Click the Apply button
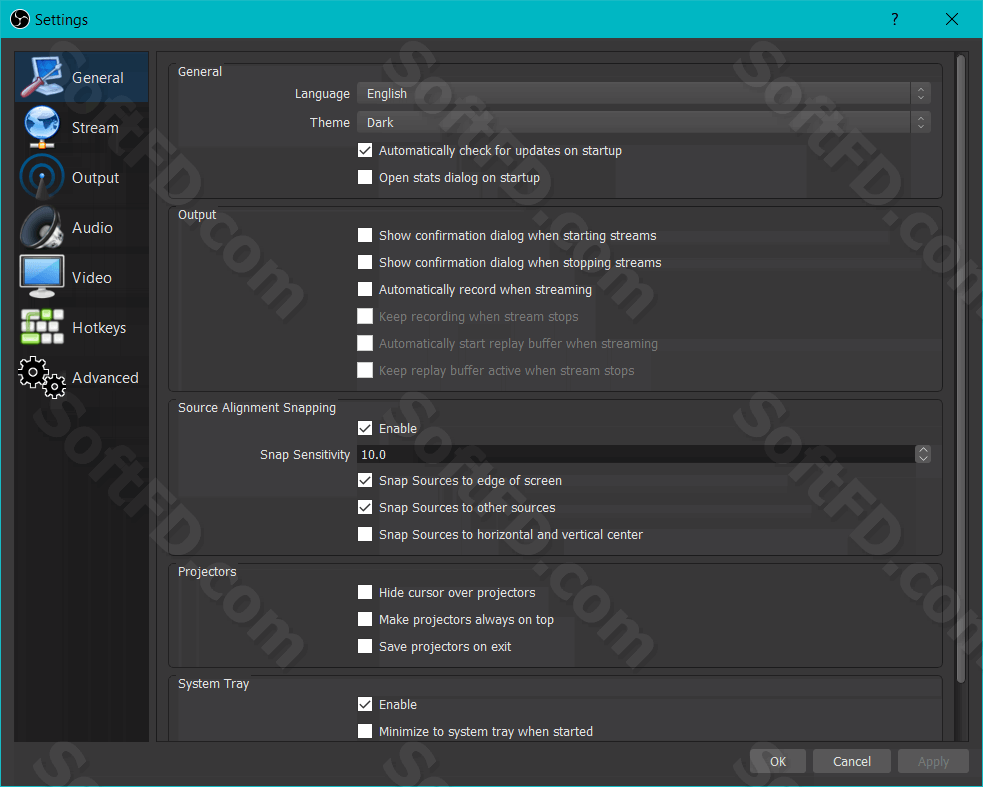The height and width of the screenshot is (787, 983). pyautogui.click(x=933, y=761)
